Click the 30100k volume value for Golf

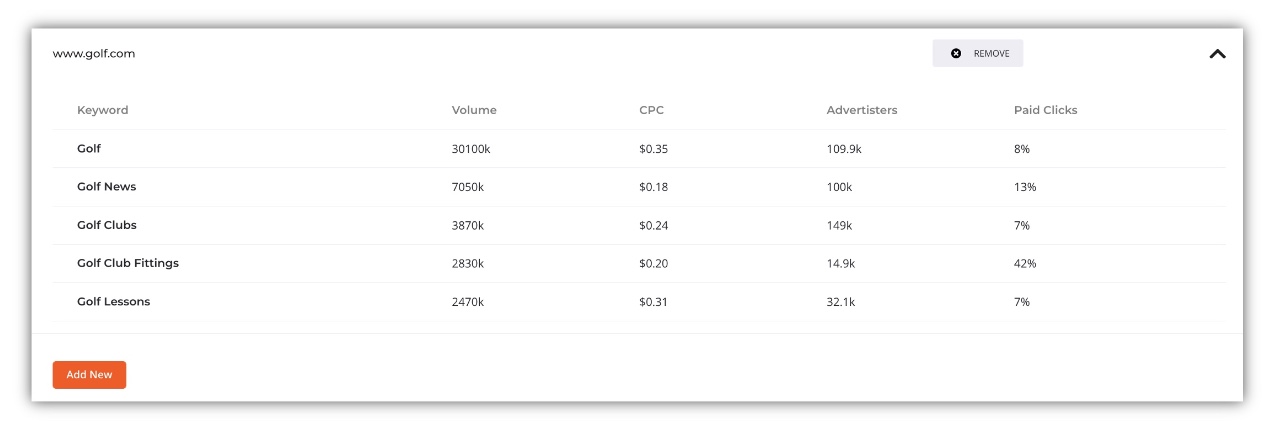(x=471, y=148)
